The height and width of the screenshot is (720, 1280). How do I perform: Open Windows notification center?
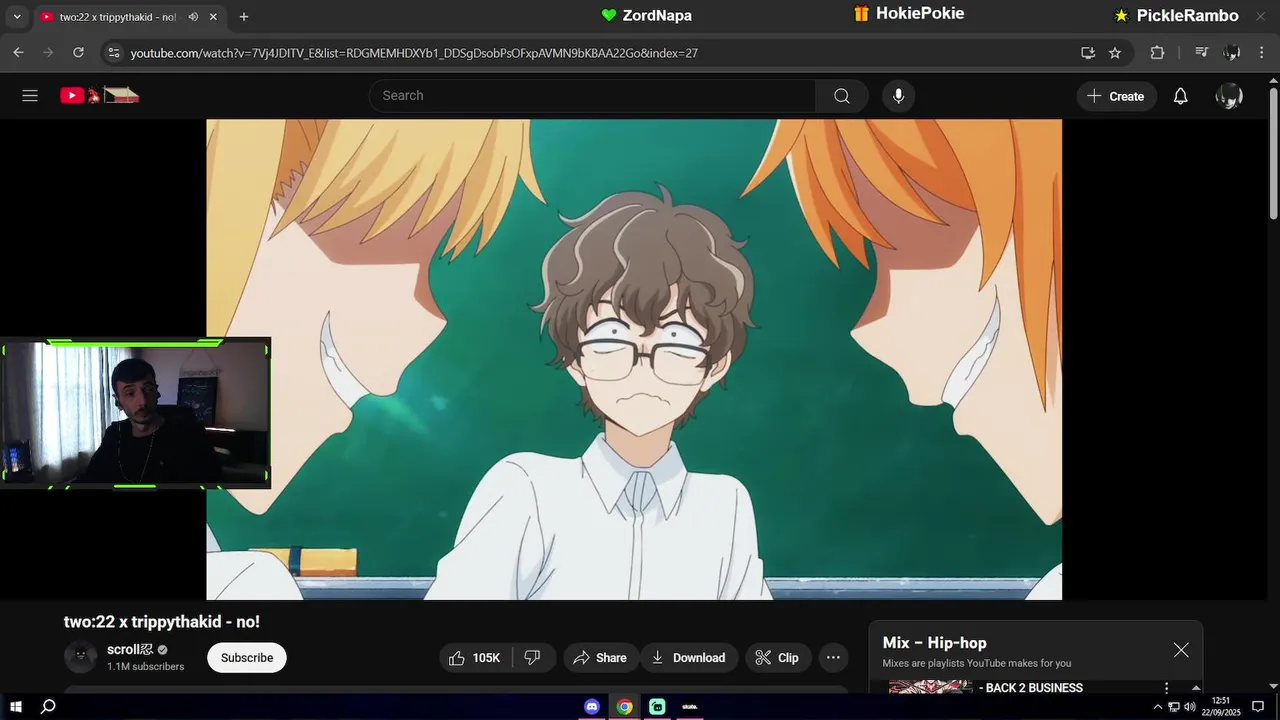pos(1258,707)
